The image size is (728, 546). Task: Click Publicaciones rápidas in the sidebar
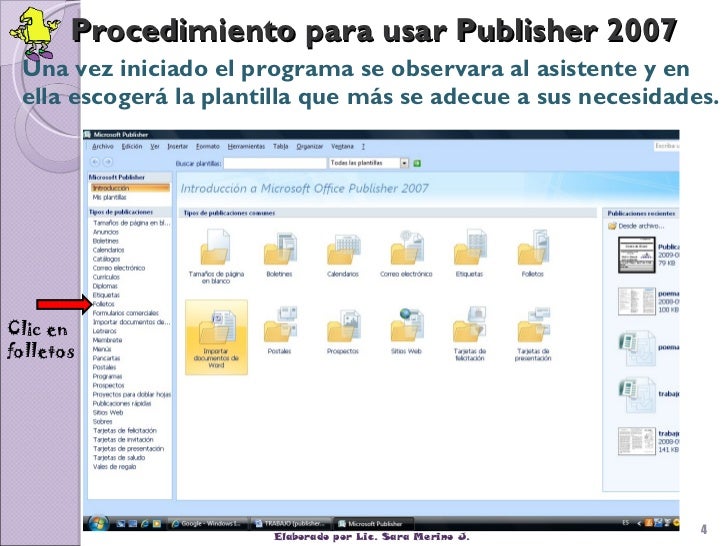click(122, 403)
